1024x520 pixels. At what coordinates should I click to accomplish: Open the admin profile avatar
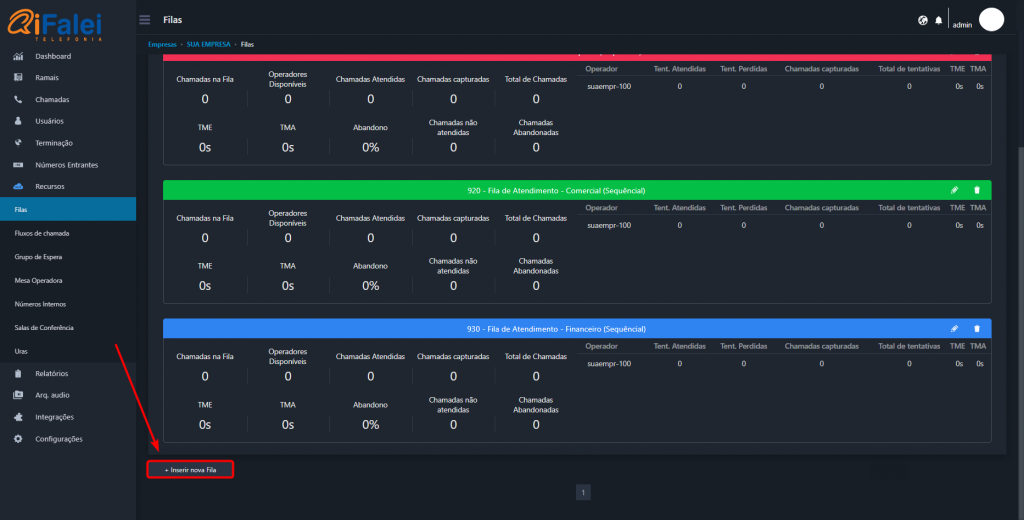[x=990, y=20]
